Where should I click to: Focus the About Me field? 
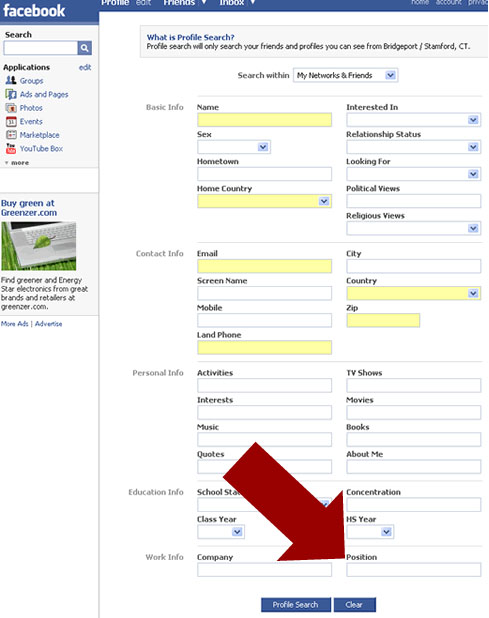413,467
